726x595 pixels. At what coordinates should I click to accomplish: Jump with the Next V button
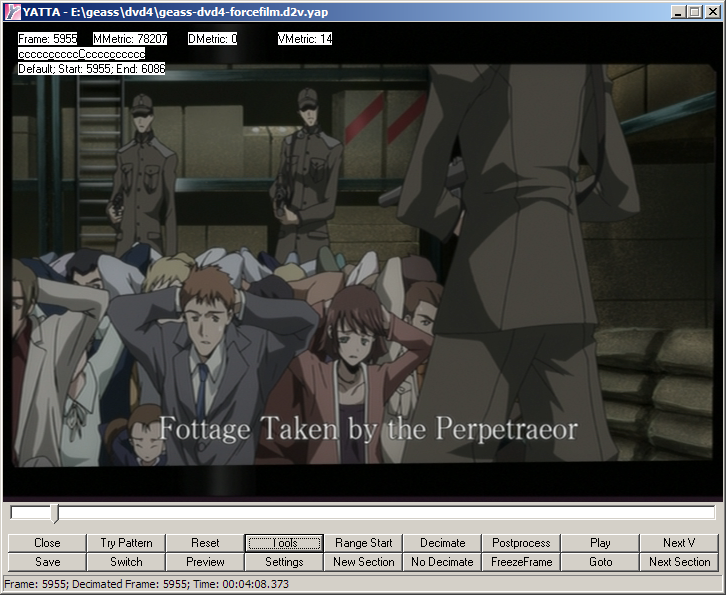[679, 543]
